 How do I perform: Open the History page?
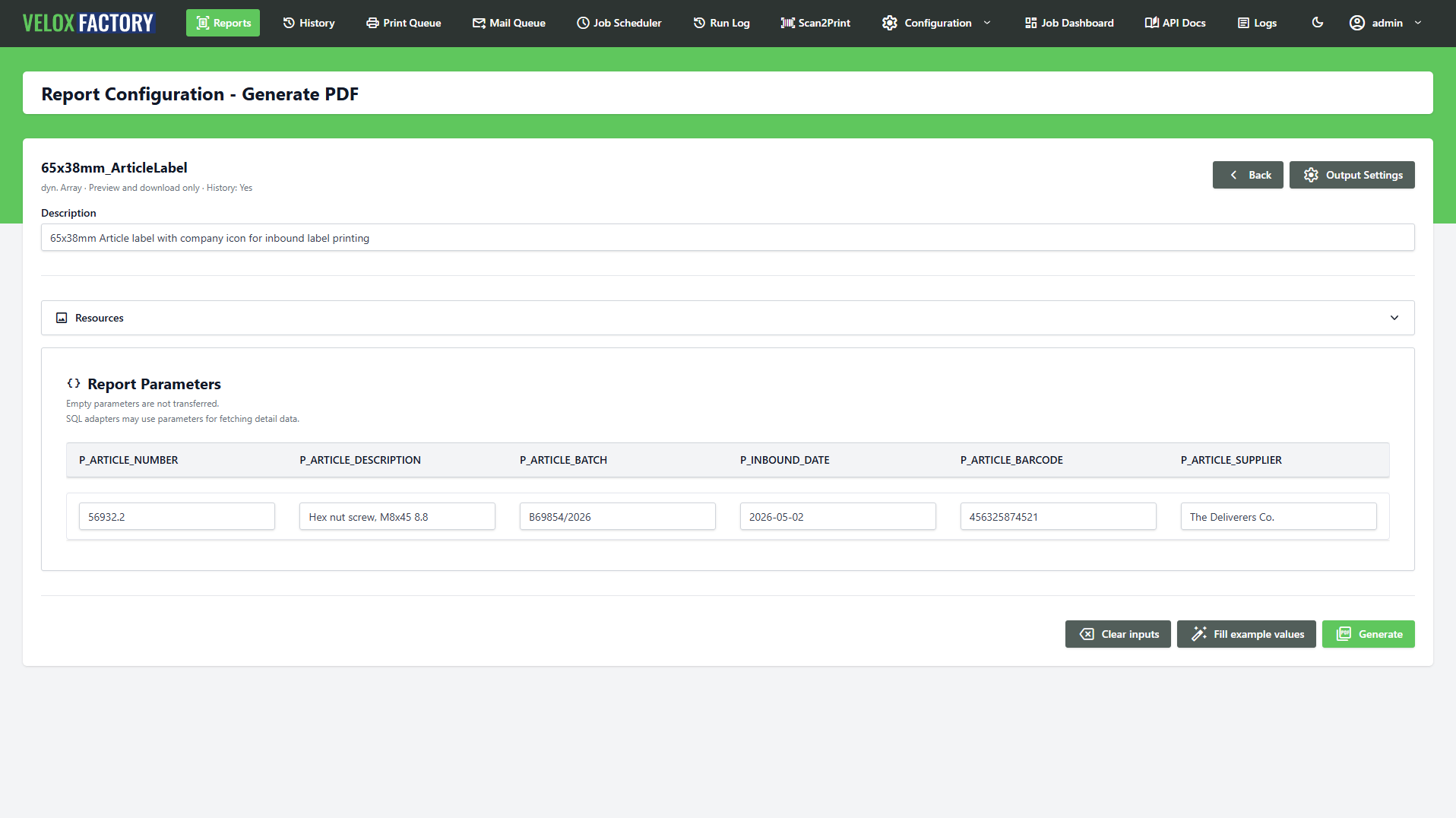309,23
